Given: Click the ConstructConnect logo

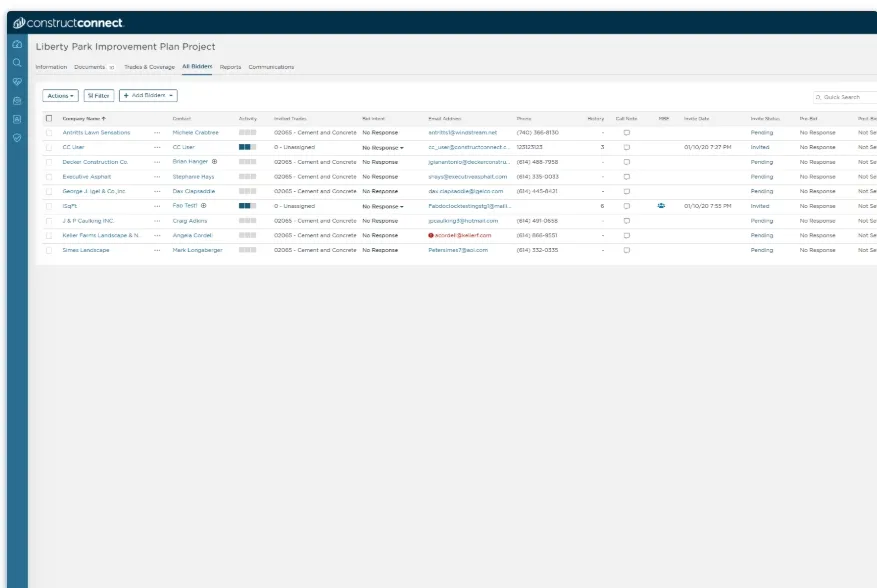Looking at the screenshot, I should click(x=68, y=23).
